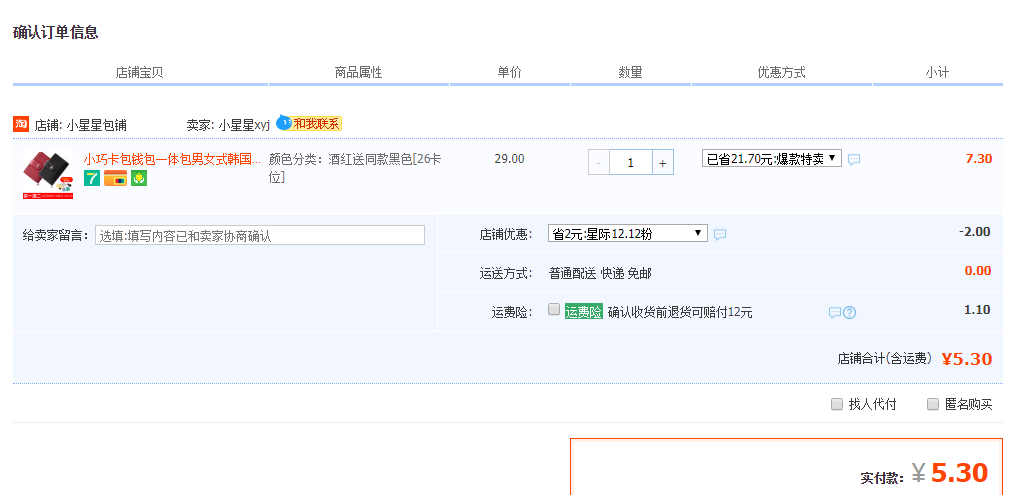Click the 单价 column header
Viewport: 1029px width, 495px height.
pyautogui.click(x=509, y=72)
